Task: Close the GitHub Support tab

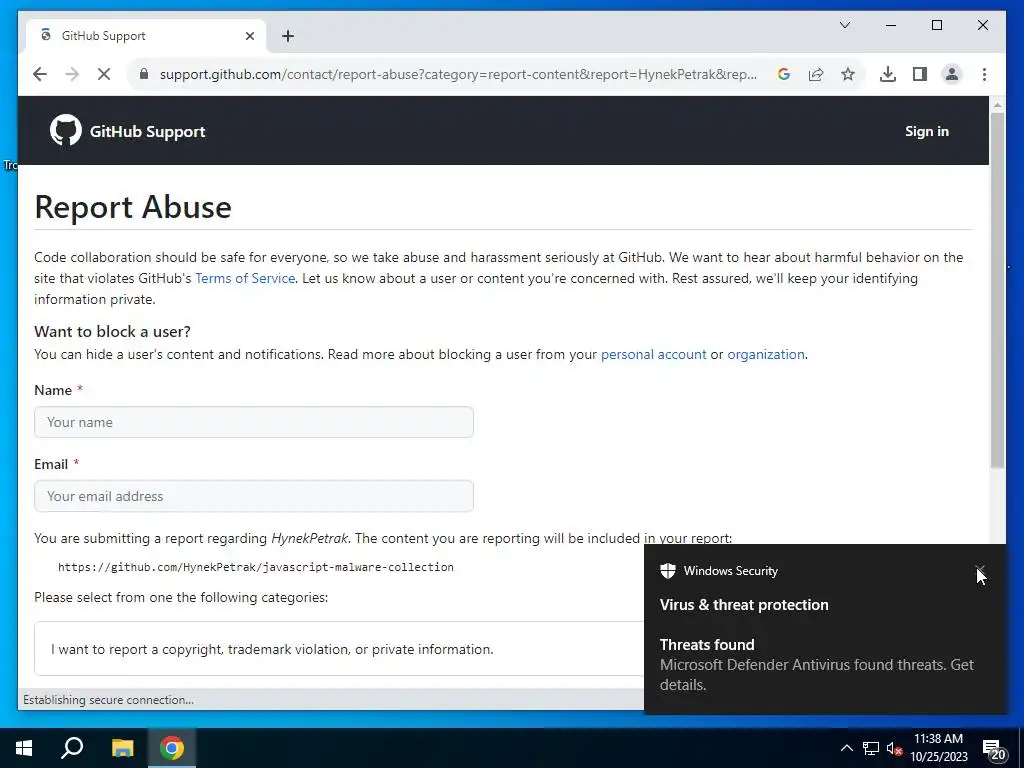Action: (249, 36)
